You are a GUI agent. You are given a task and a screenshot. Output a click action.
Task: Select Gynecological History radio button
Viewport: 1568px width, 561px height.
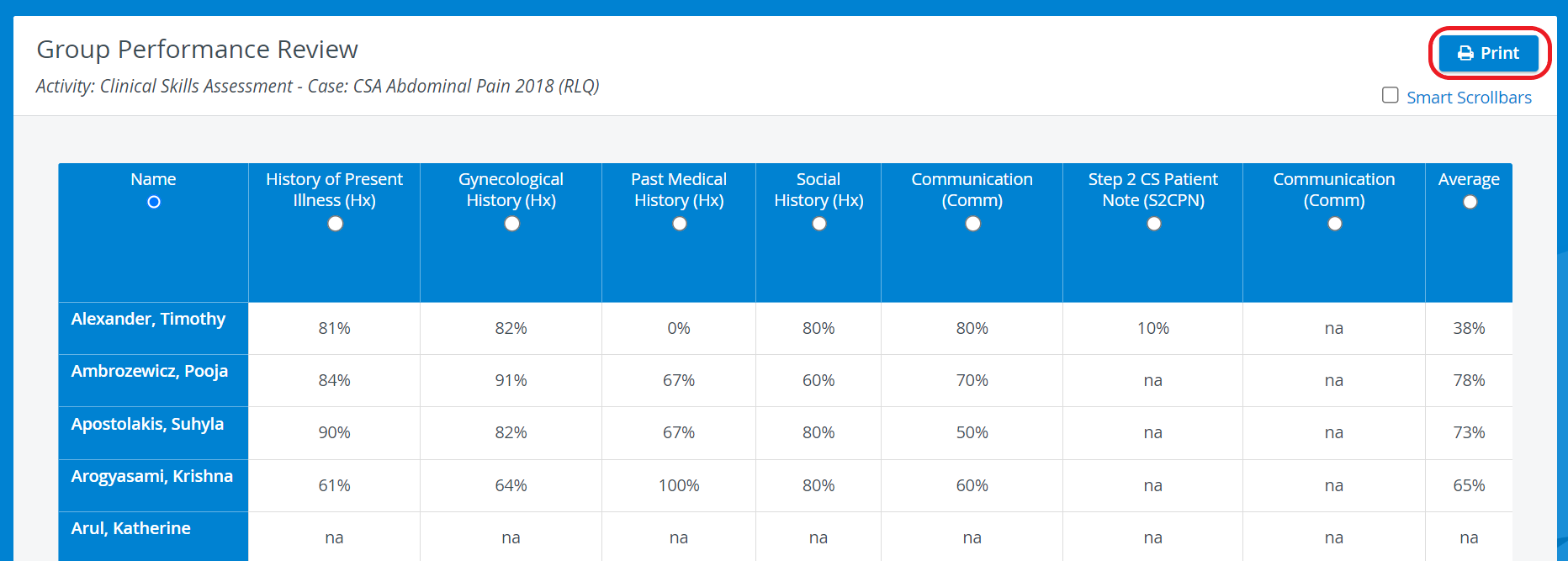click(511, 224)
